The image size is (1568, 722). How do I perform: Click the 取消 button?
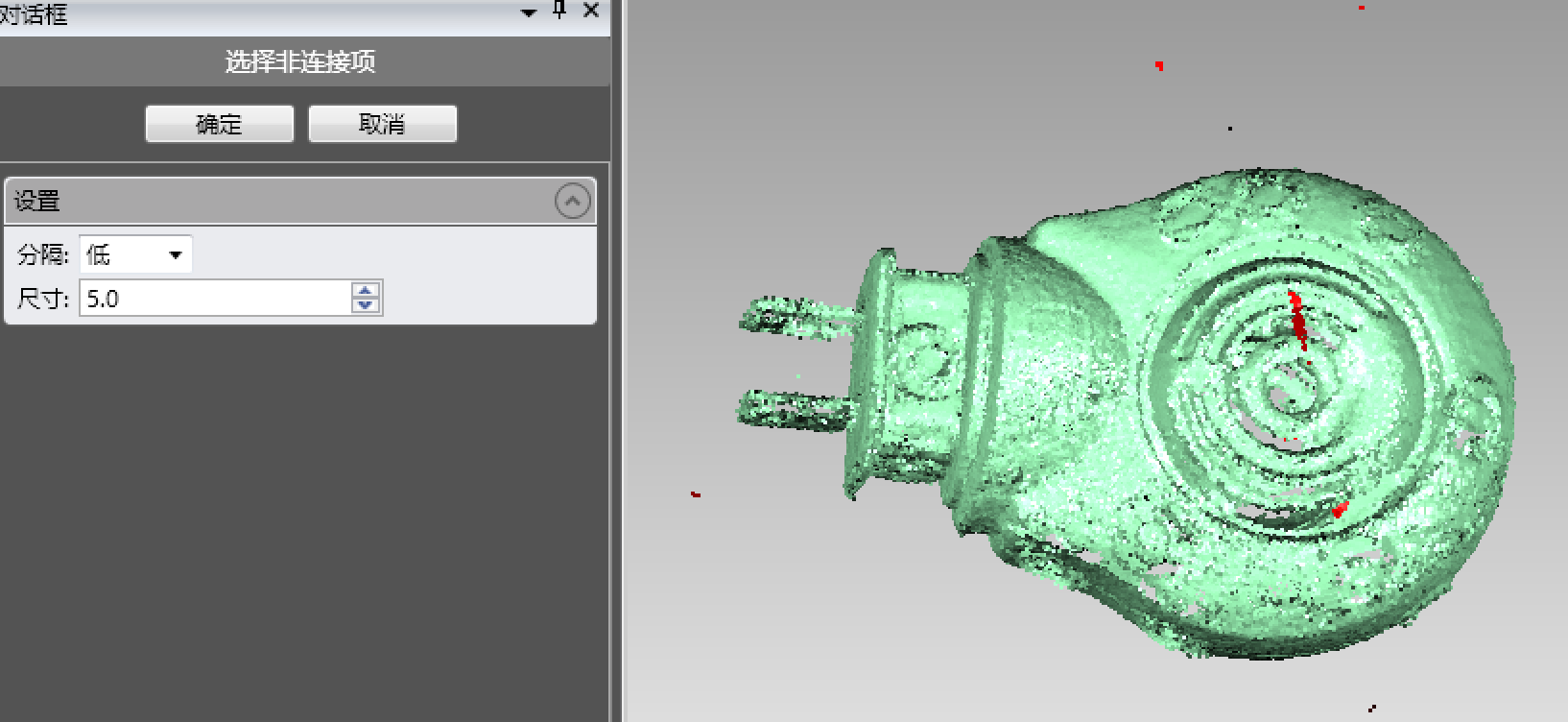382,124
